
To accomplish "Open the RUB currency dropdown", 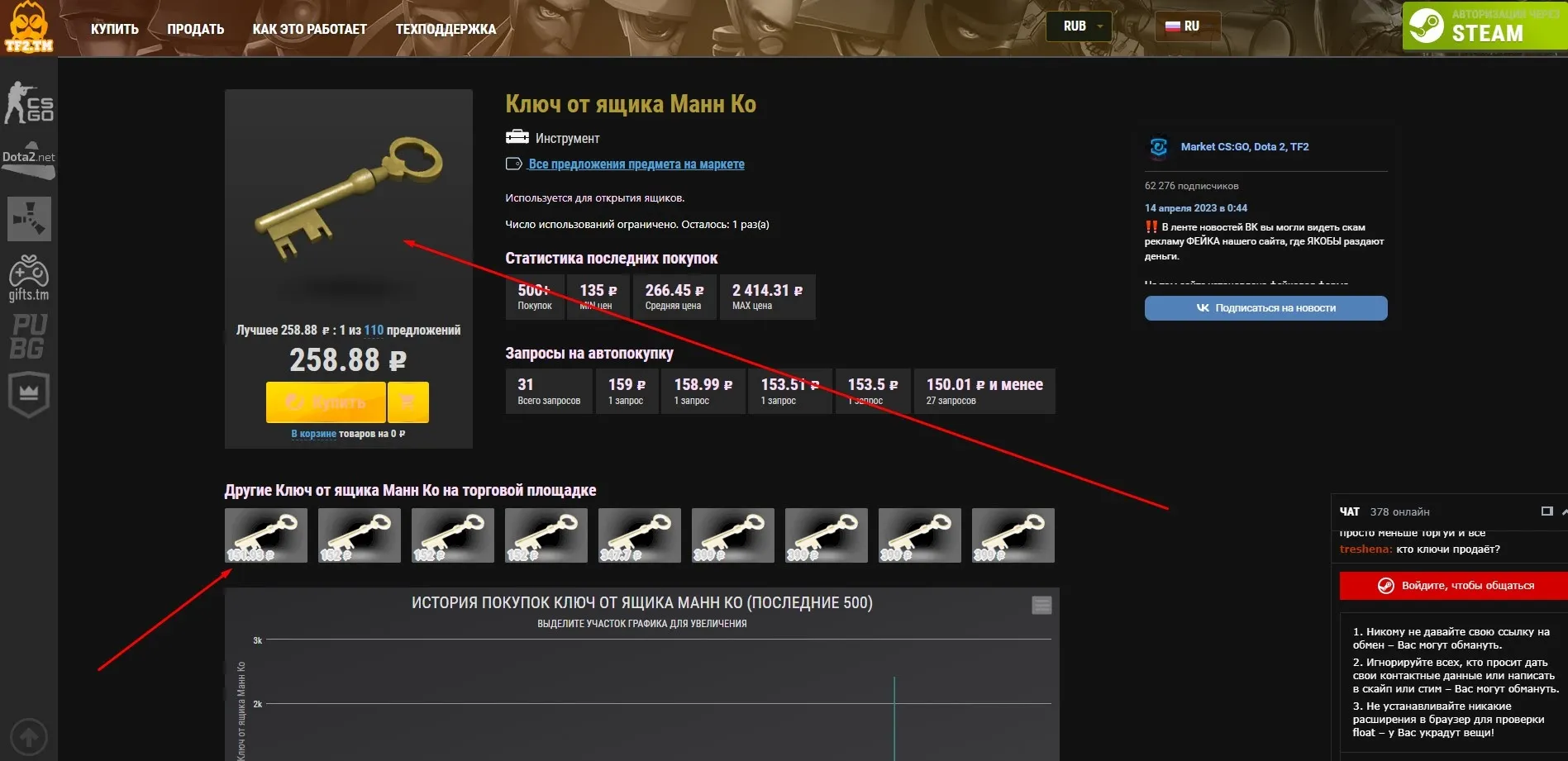I will (x=1079, y=26).
